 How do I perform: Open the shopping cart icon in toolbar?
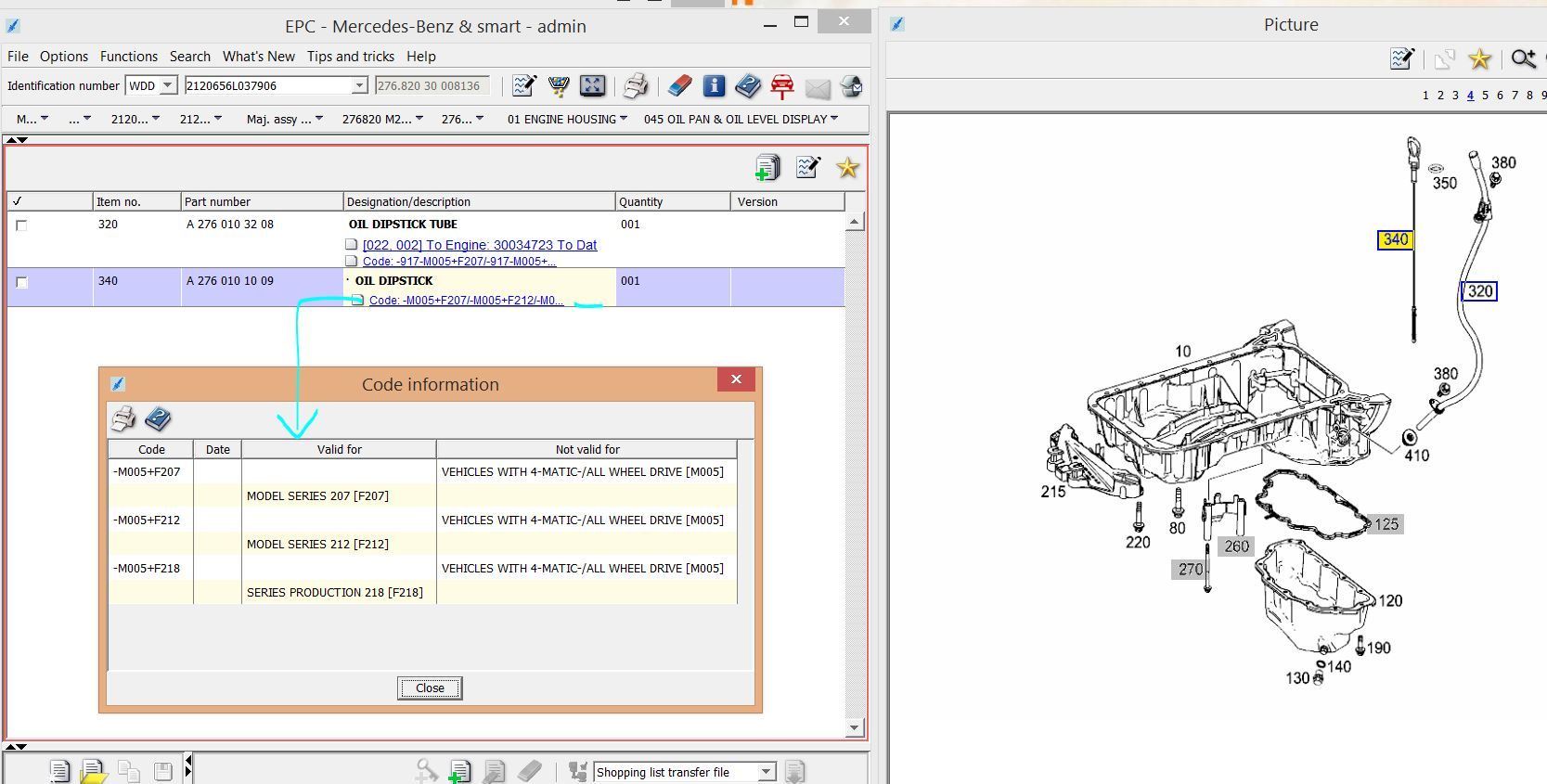[559, 86]
